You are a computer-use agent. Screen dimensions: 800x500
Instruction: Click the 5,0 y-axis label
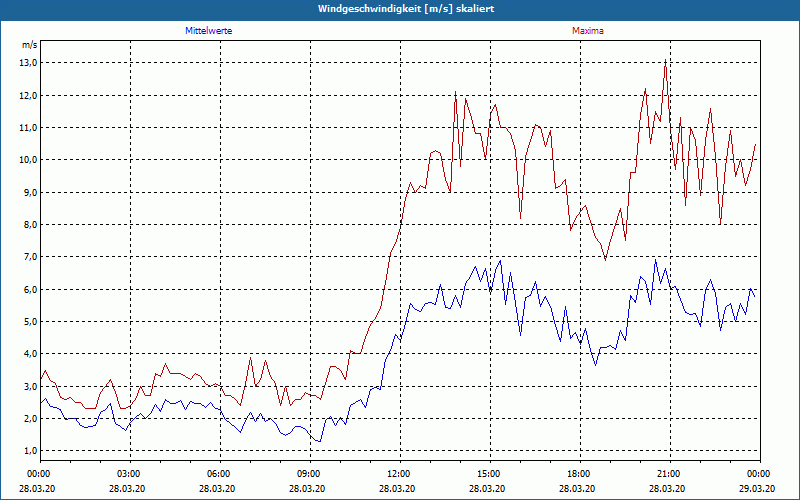pos(31,321)
